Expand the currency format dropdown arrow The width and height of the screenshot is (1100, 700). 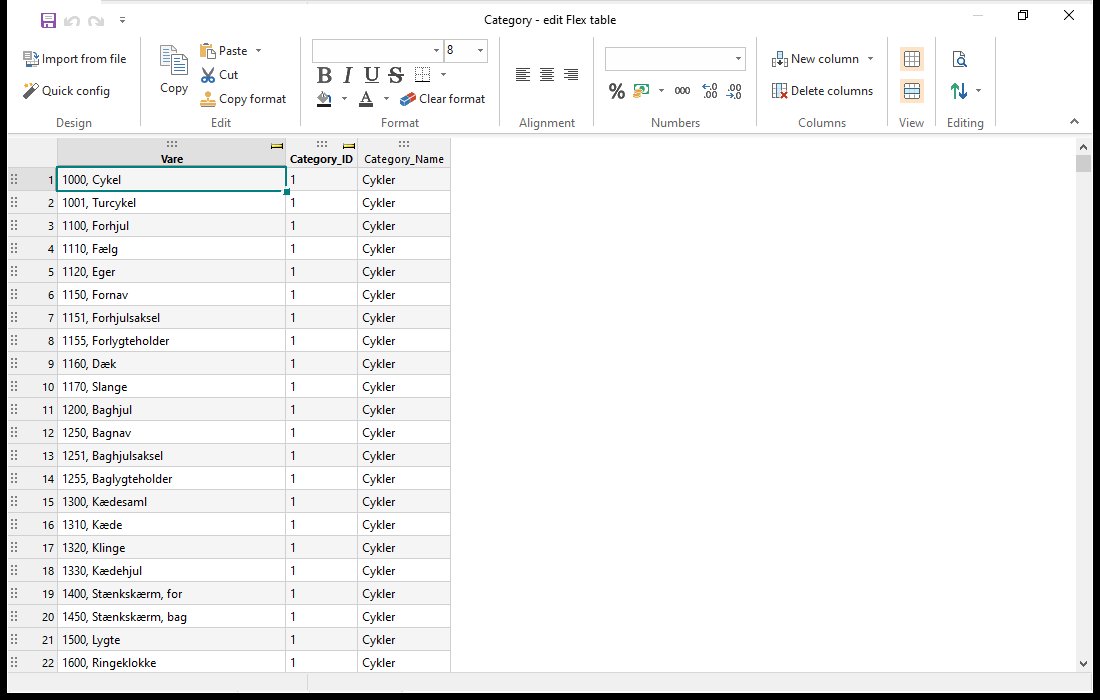(x=662, y=90)
